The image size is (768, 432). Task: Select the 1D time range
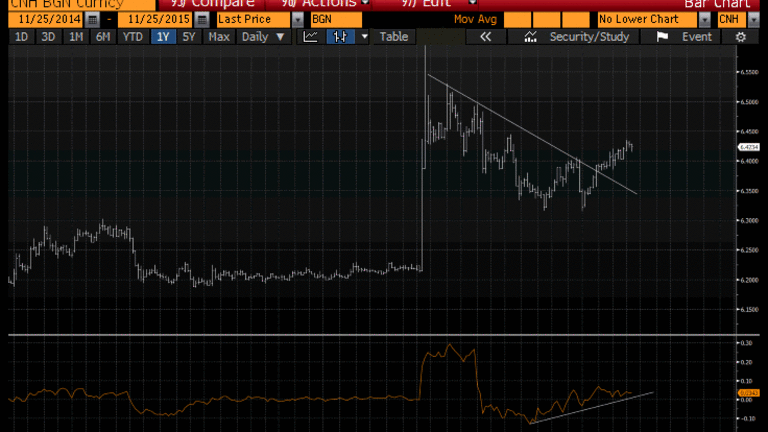pos(21,36)
